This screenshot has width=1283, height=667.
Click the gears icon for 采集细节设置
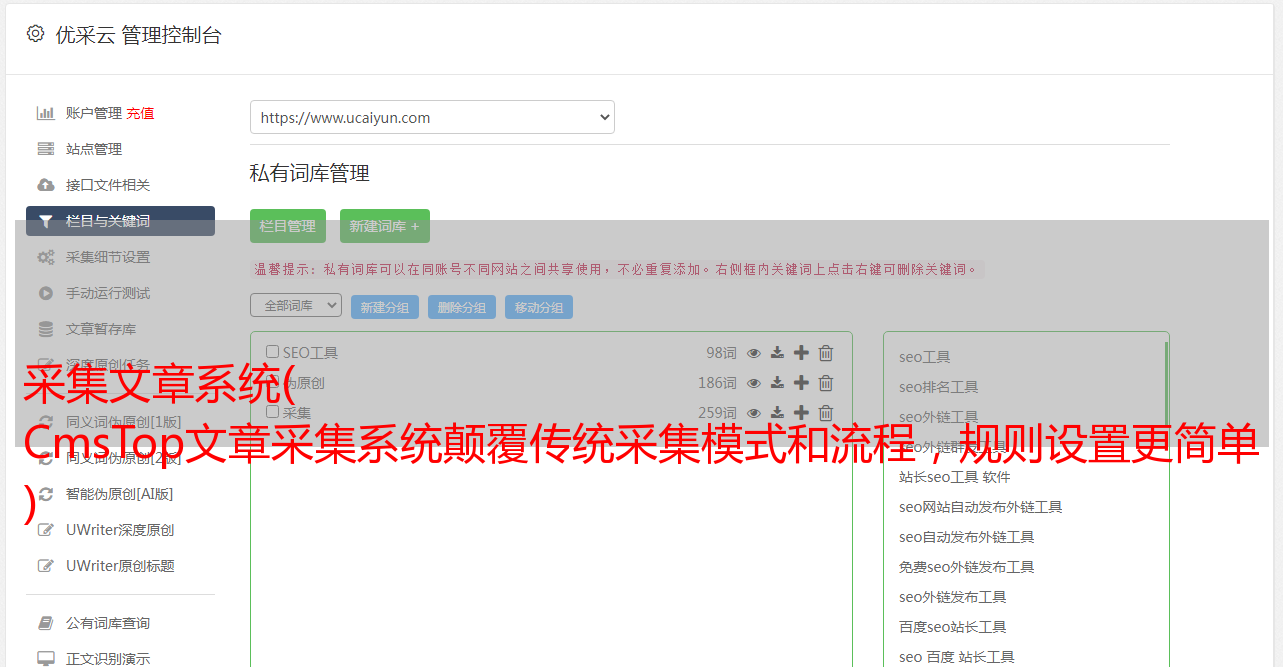[46, 257]
